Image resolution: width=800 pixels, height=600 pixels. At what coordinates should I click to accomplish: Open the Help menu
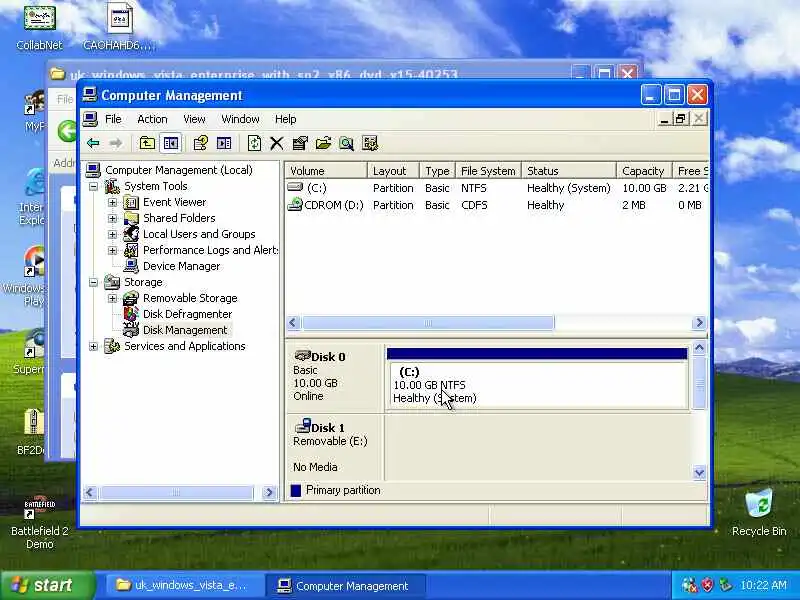[x=286, y=119]
